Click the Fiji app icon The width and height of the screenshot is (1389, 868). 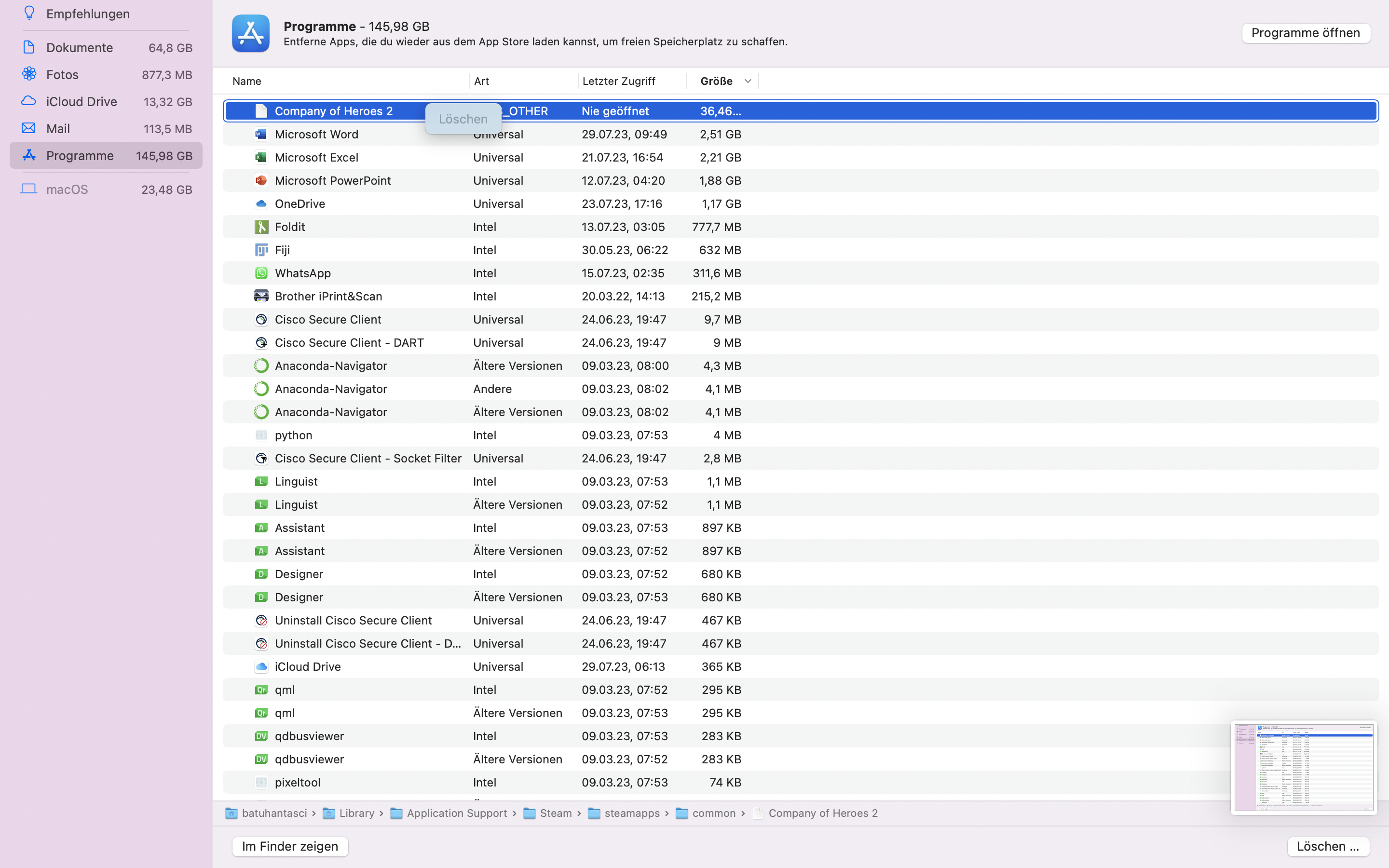(x=261, y=250)
